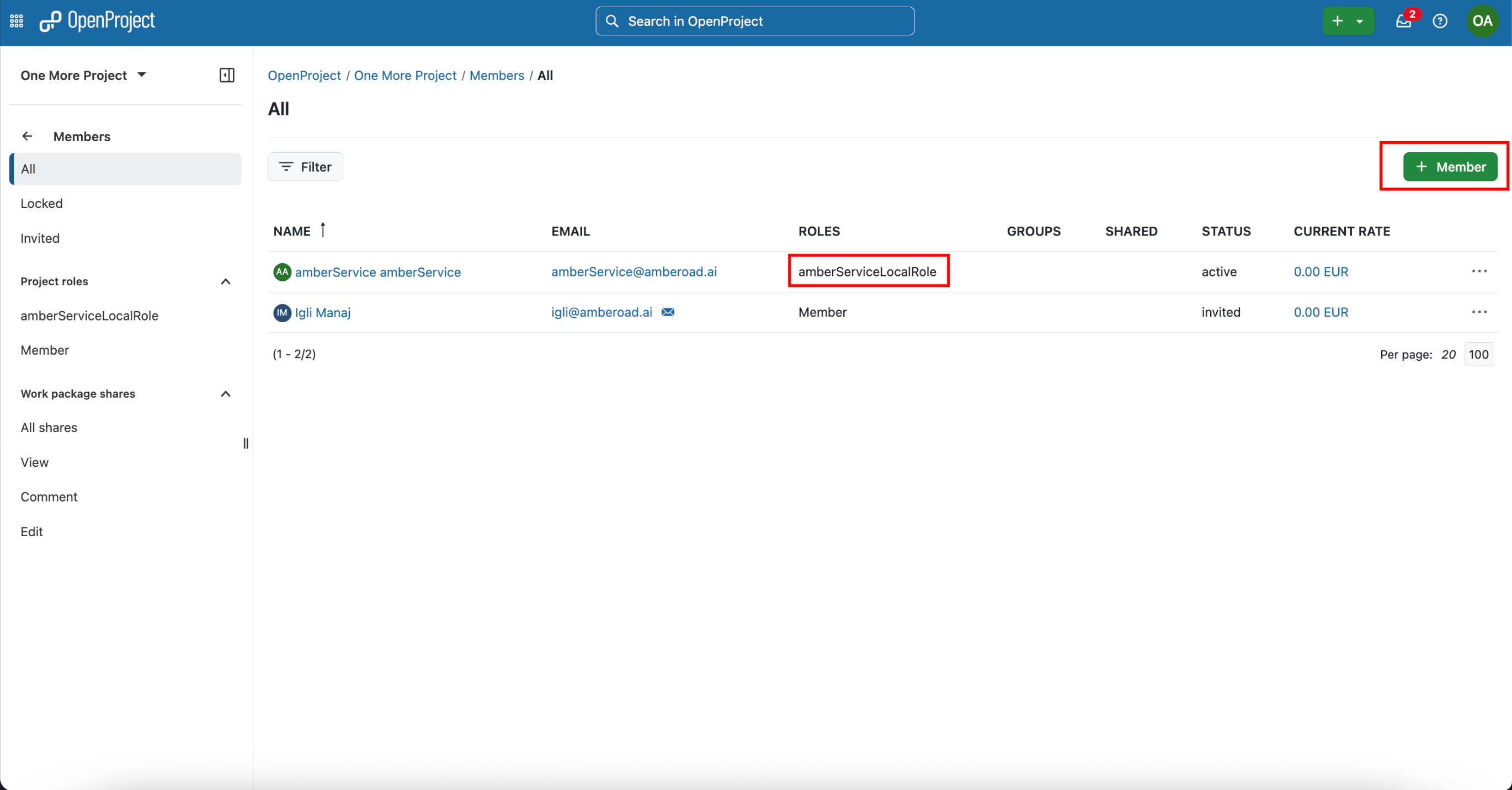This screenshot has height=790, width=1512.
Task: Filter by Member role in sidebar
Action: pyautogui.click(x=45, y=350)
